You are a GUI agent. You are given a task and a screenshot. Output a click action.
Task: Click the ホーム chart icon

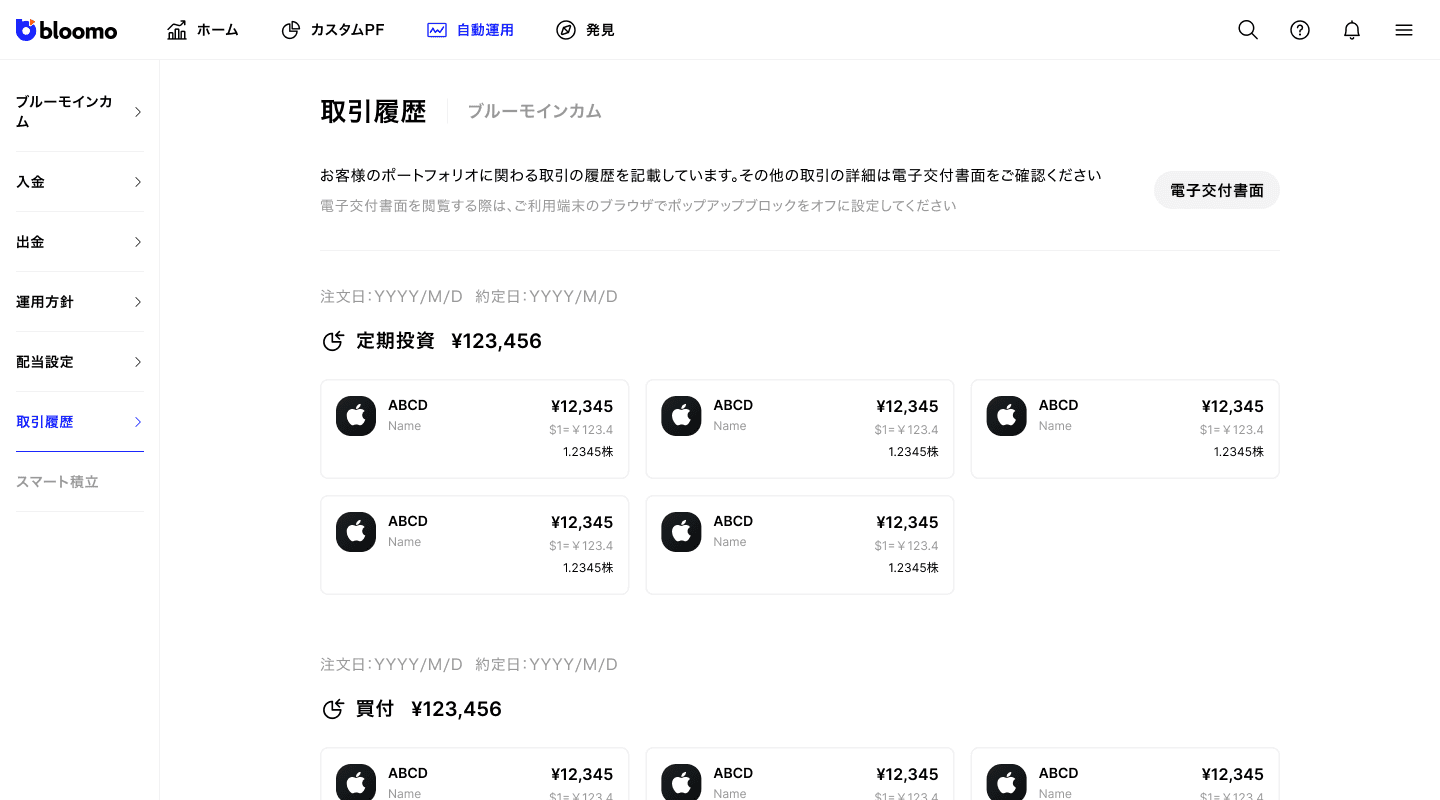tap(177, 30)
